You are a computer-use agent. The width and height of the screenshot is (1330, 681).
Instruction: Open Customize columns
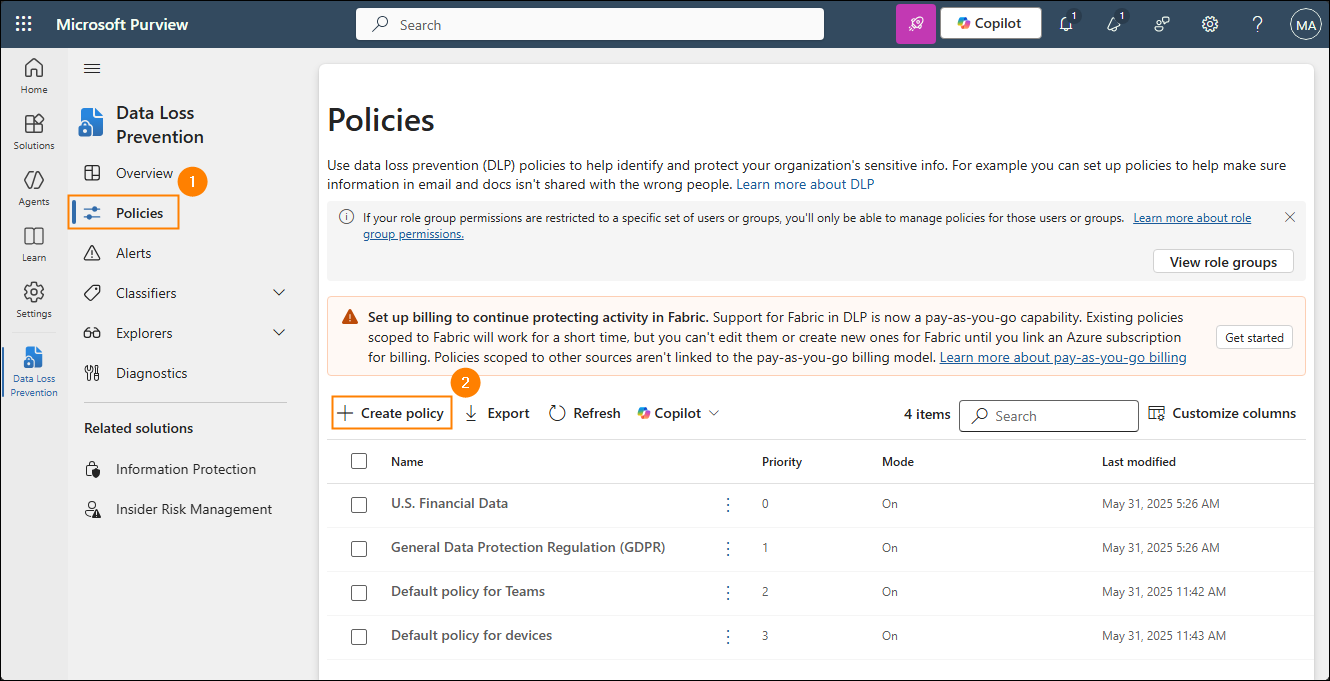coord(1222,413)
